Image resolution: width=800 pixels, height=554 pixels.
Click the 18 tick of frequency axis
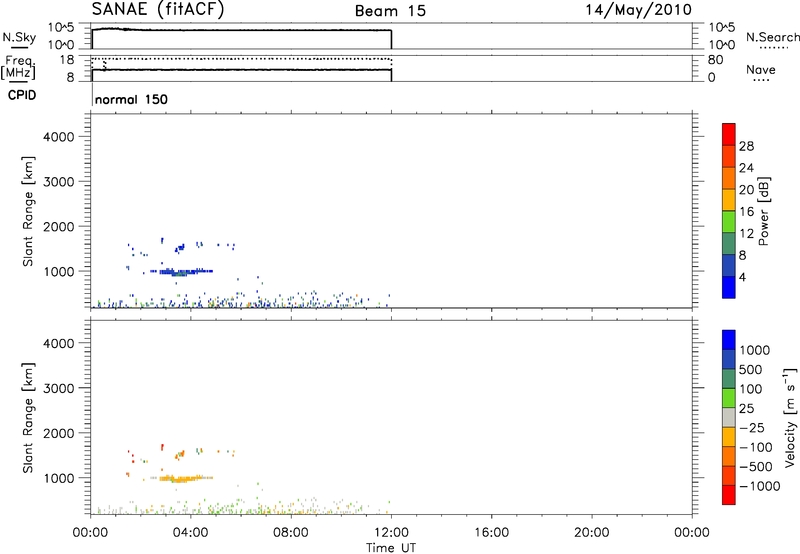click(67, 60)
